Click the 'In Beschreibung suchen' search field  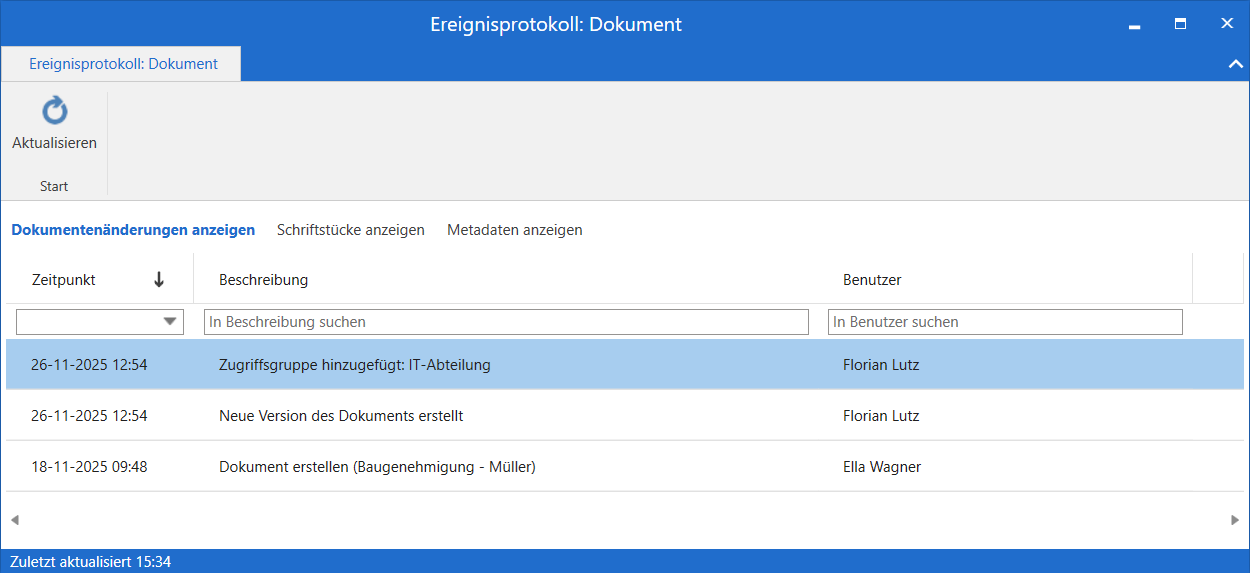click(506, 322)
